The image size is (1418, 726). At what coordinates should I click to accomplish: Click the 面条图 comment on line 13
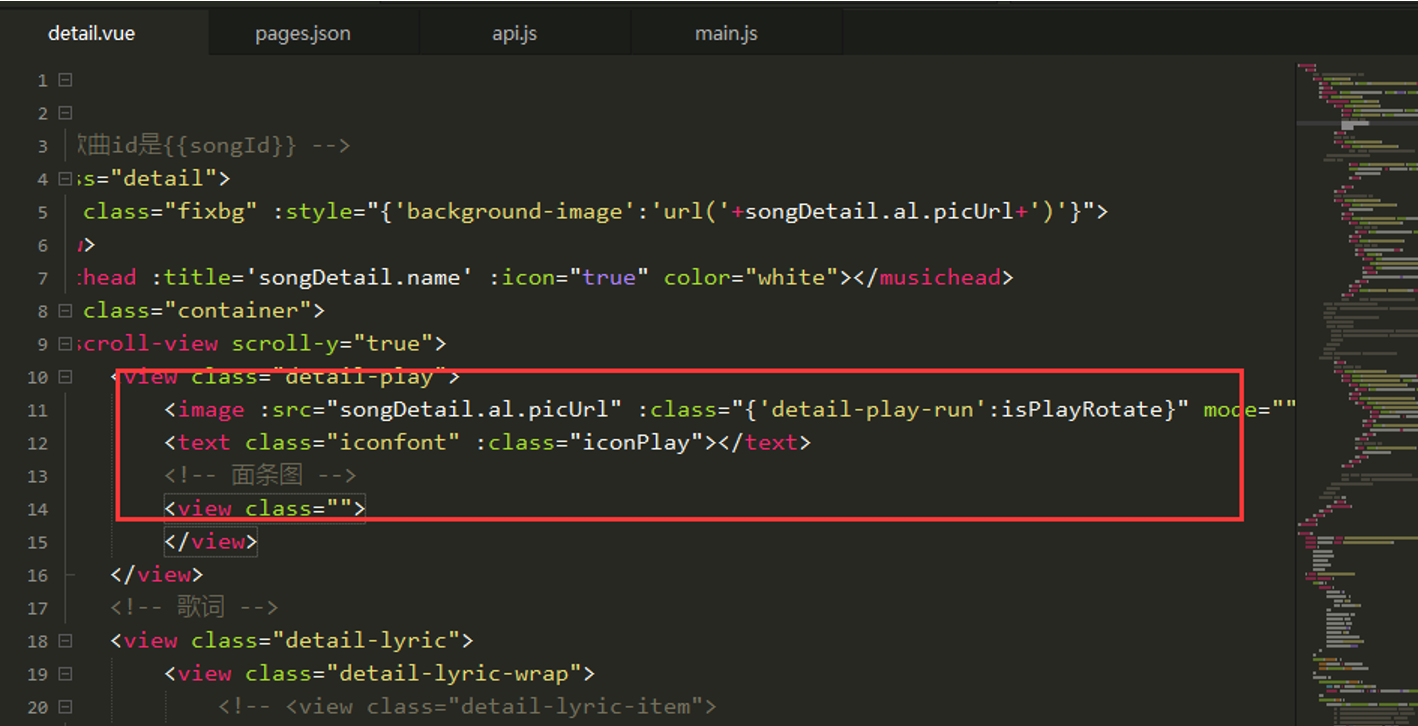tap(261, 476)
